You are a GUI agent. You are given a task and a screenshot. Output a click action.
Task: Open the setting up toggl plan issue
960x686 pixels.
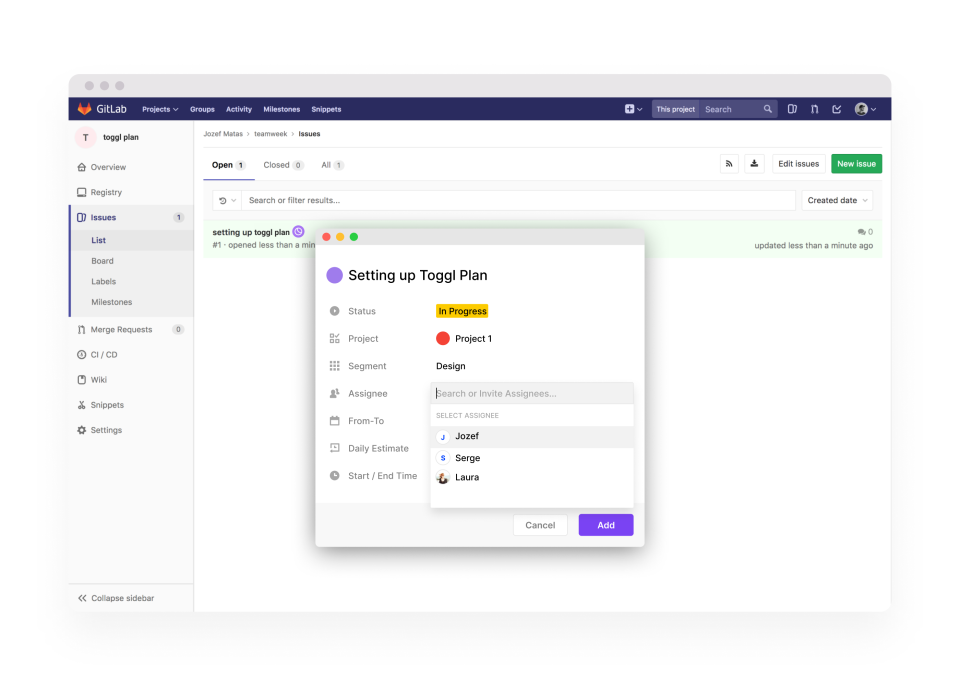(x=251, y=232)
